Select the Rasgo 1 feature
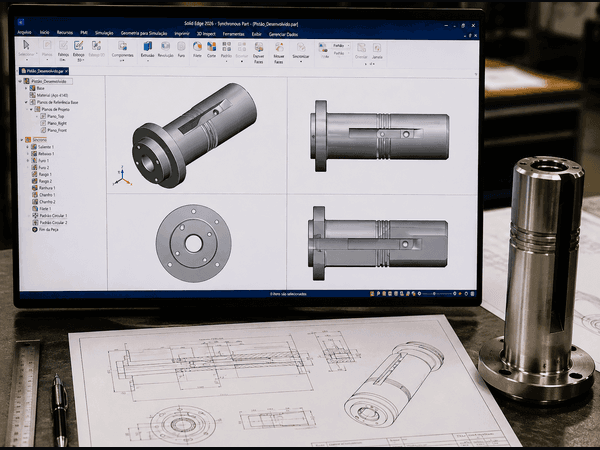The height and width of the screenshot is (450, 600). (41, 174)
